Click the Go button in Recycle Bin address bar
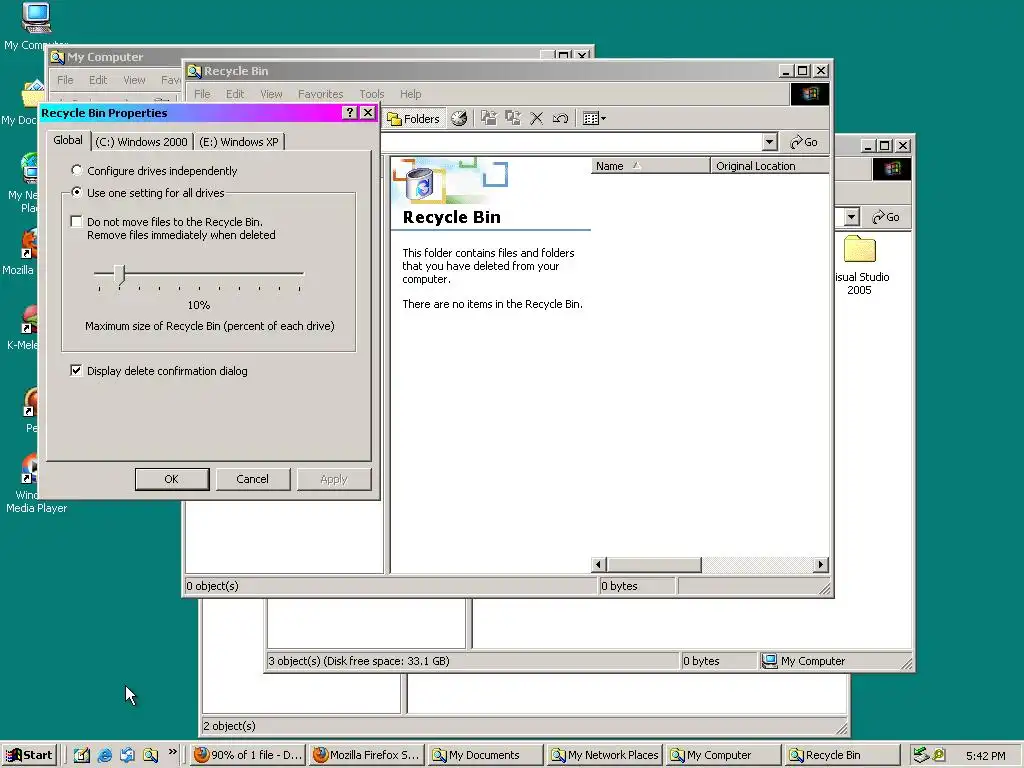This screenshot has width=1024, height=768. click(803, 142)
